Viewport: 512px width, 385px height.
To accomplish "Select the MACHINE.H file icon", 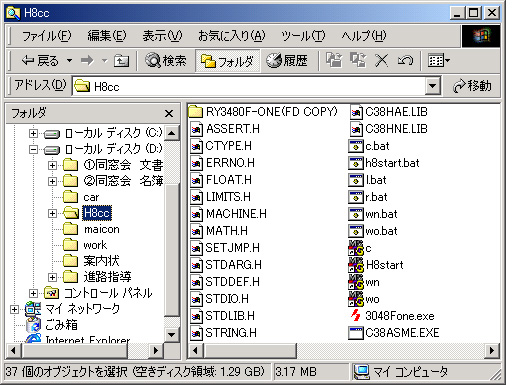I will (196, 214).
